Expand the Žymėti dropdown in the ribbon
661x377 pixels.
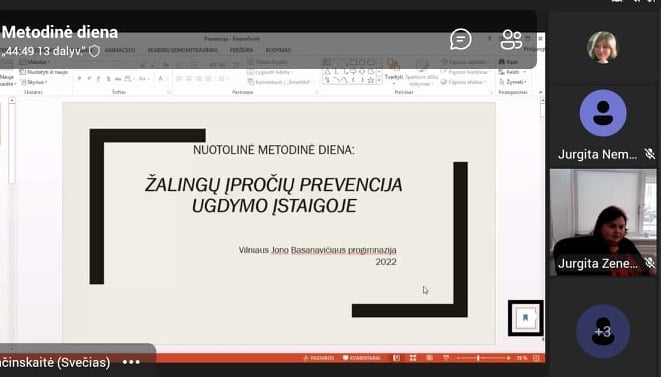(x=513, y=82)
